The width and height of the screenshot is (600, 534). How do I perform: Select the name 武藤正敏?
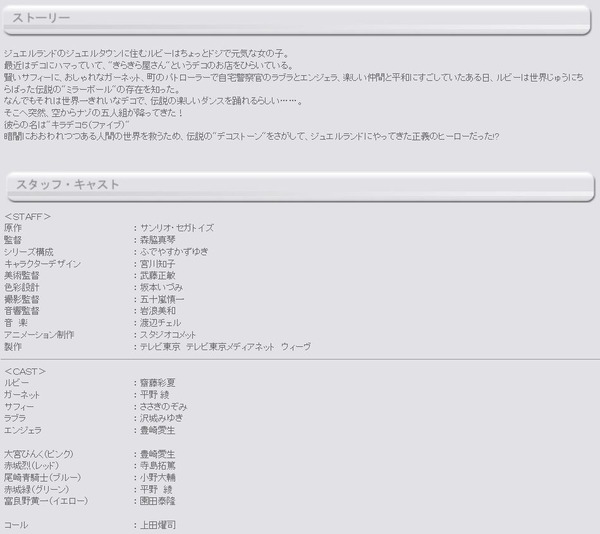click(158, 275)
